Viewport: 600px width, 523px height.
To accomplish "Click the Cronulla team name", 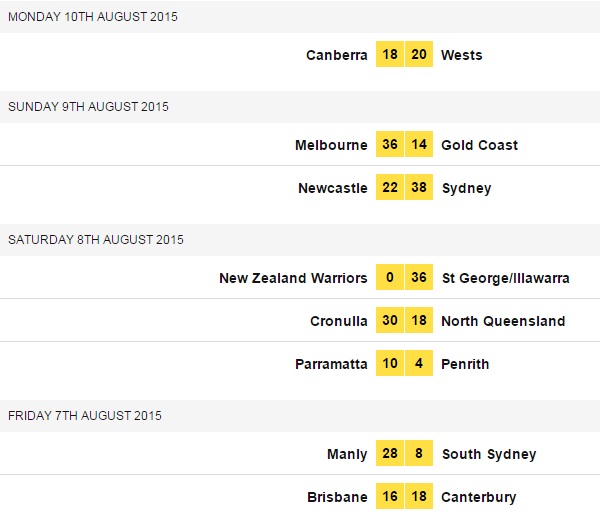I will coord(339,321).
